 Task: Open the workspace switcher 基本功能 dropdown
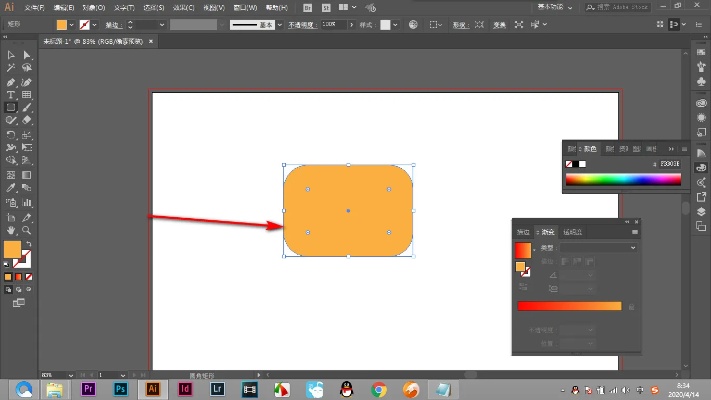(x=555, y=7)
